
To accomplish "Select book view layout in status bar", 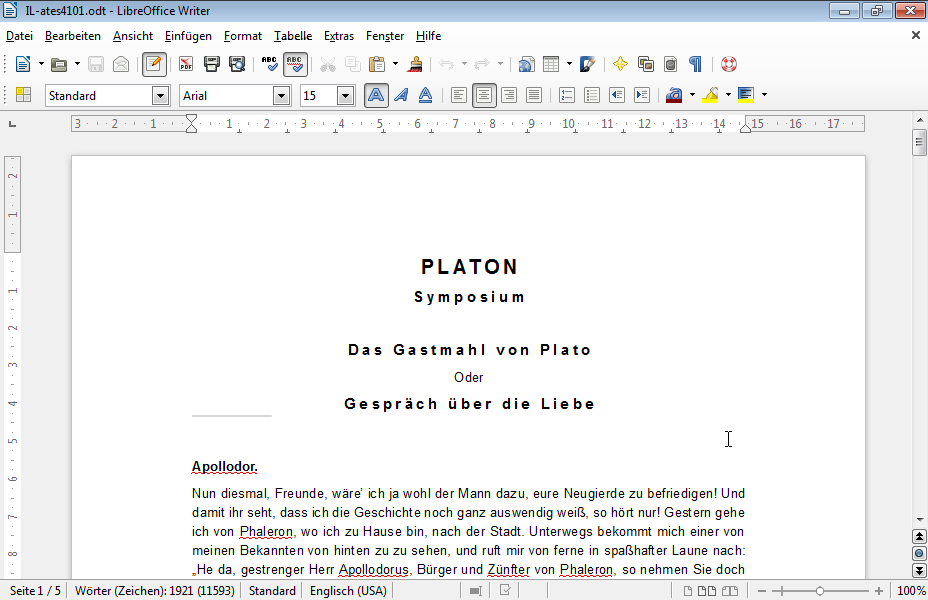I will tap(730, 591).
